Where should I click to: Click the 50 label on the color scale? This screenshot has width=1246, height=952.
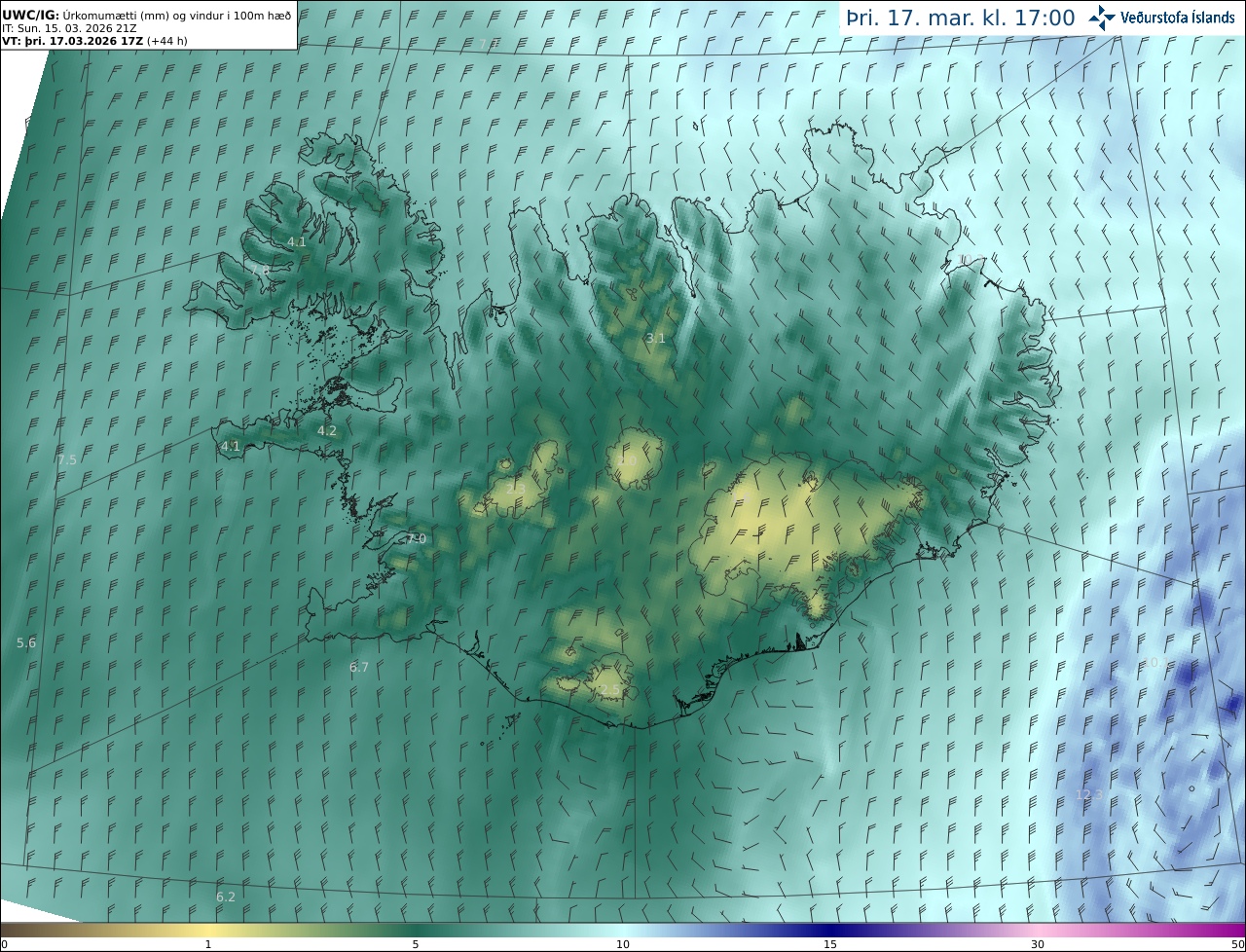coord(1237,944)
